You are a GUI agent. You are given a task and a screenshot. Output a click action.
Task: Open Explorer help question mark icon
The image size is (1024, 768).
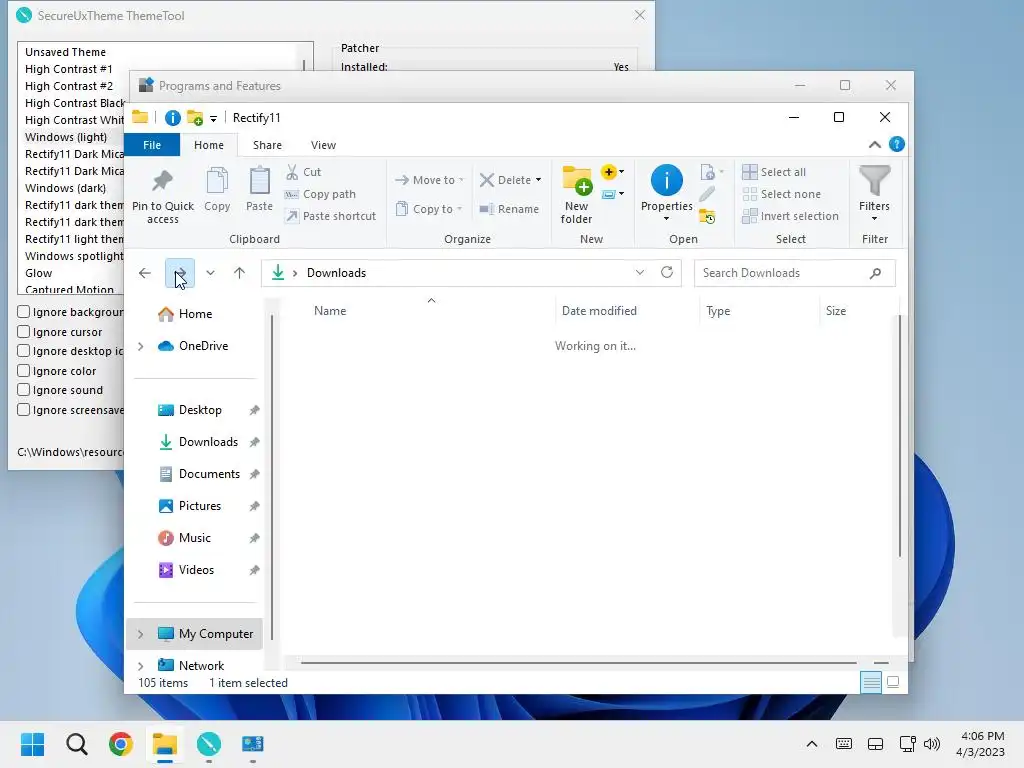click(897, 144)
